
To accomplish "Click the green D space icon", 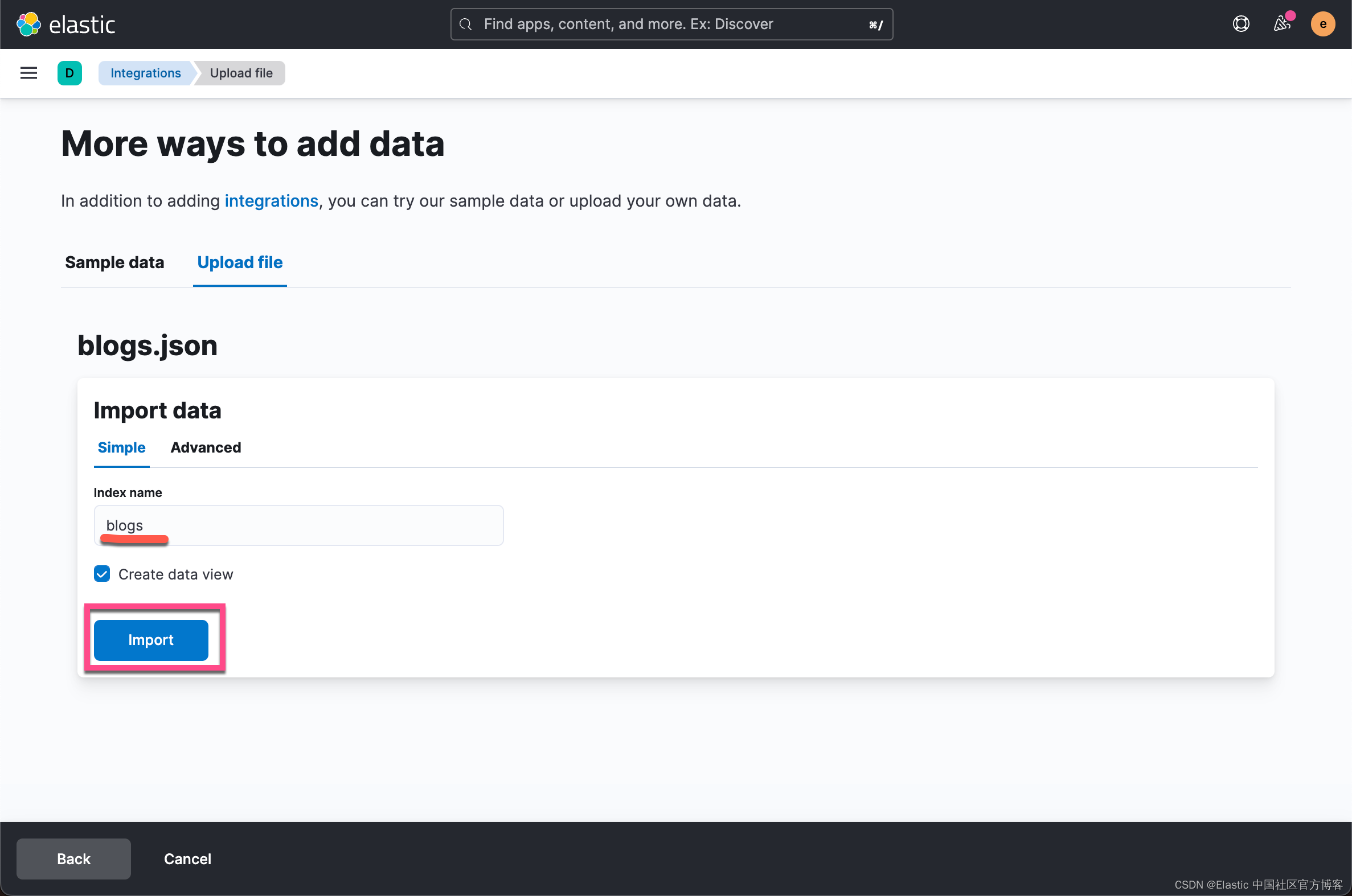I will (x=69, y=73).
